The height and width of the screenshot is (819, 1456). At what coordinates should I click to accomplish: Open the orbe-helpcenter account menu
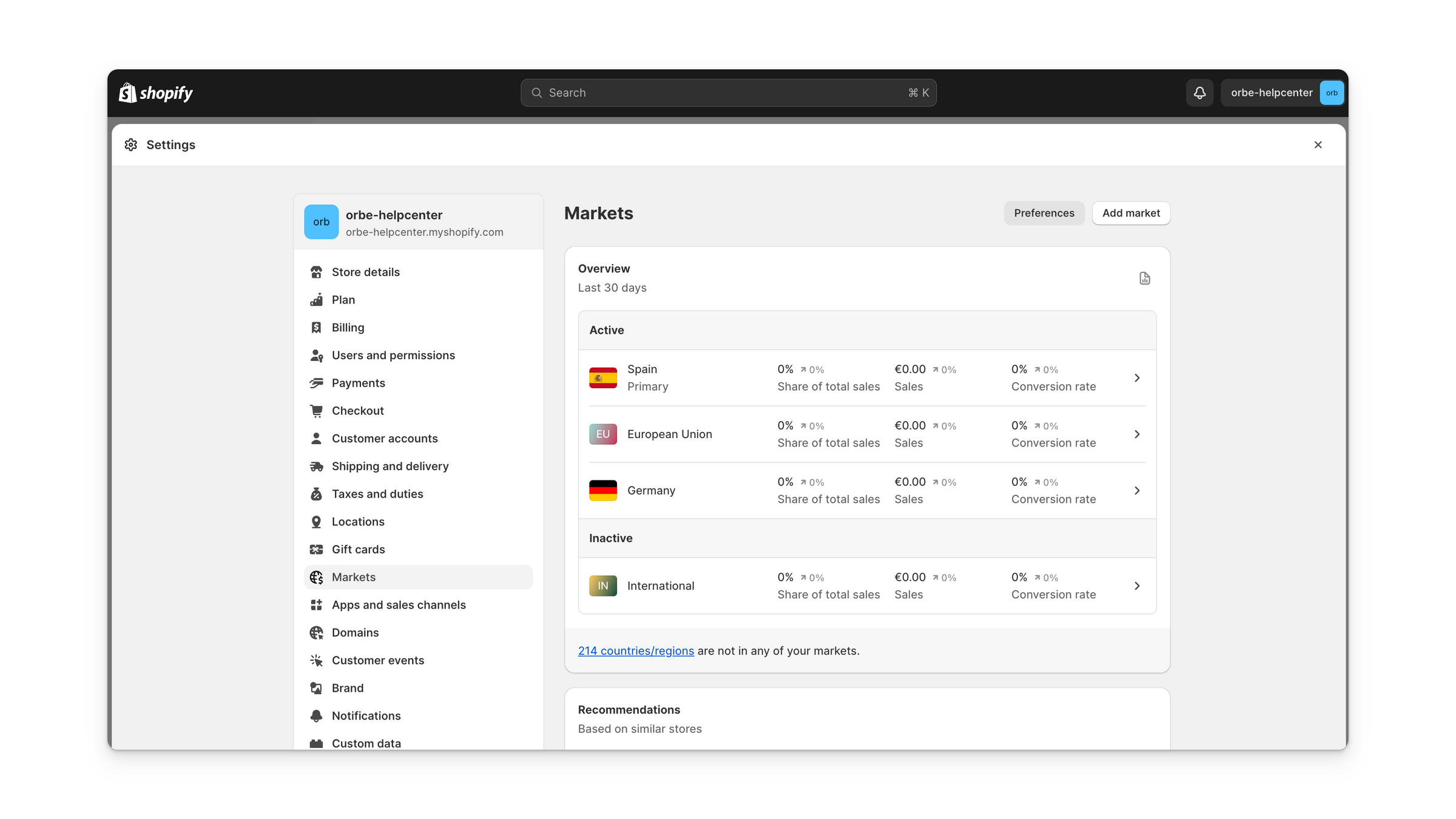[1282, 93]
